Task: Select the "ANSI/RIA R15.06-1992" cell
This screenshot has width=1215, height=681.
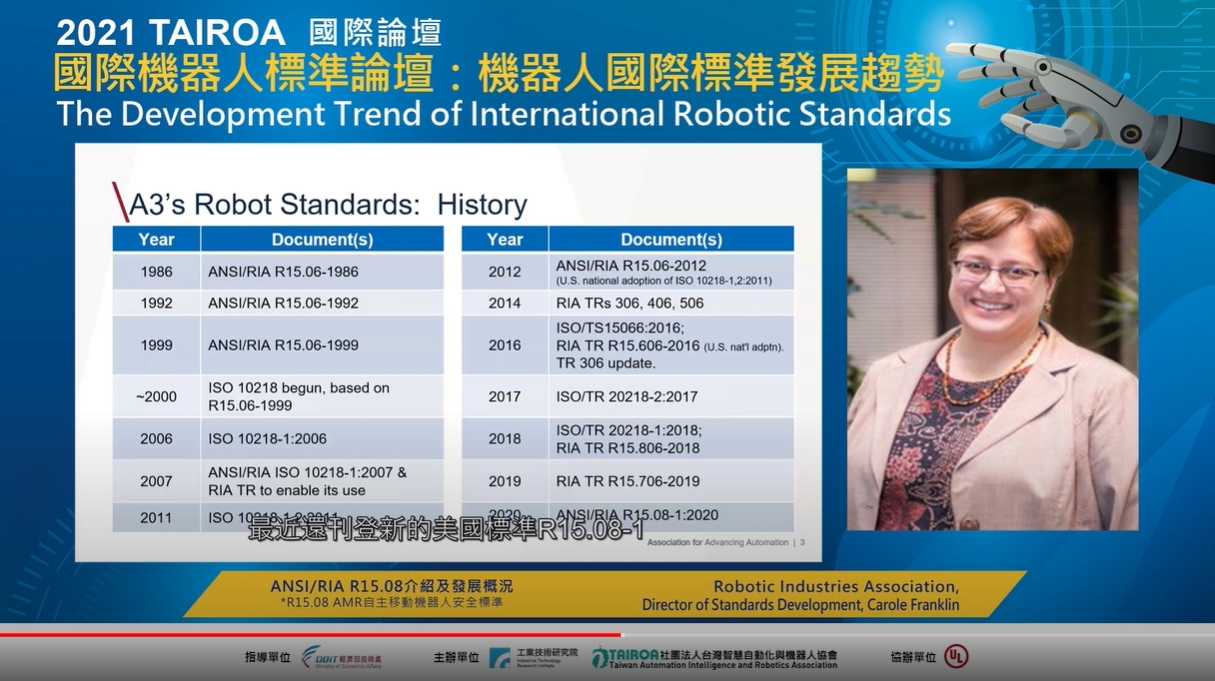Action: point(322,303)
